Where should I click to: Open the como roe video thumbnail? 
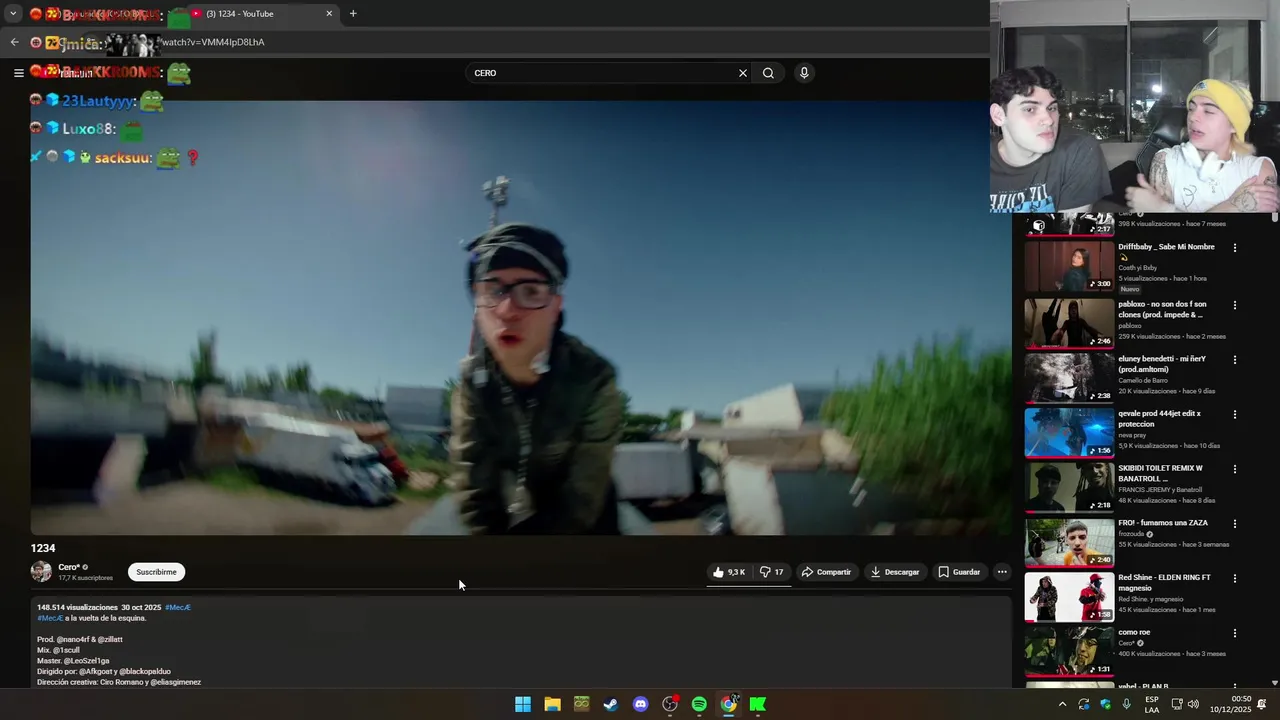tap(1069, 651)
